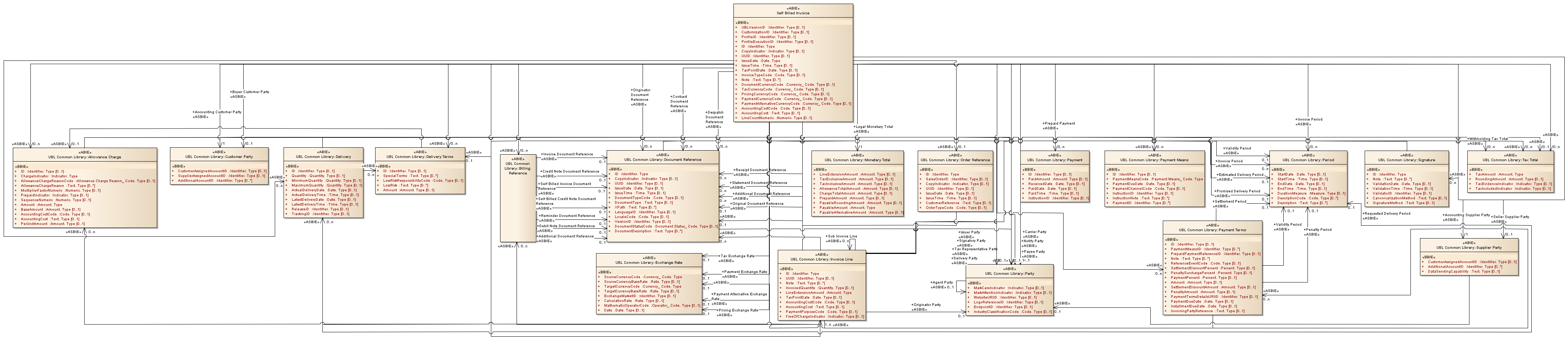This screenshot has height=340, width=1568.
Task: Select the Order Reference class title
Action: [955, 160]
